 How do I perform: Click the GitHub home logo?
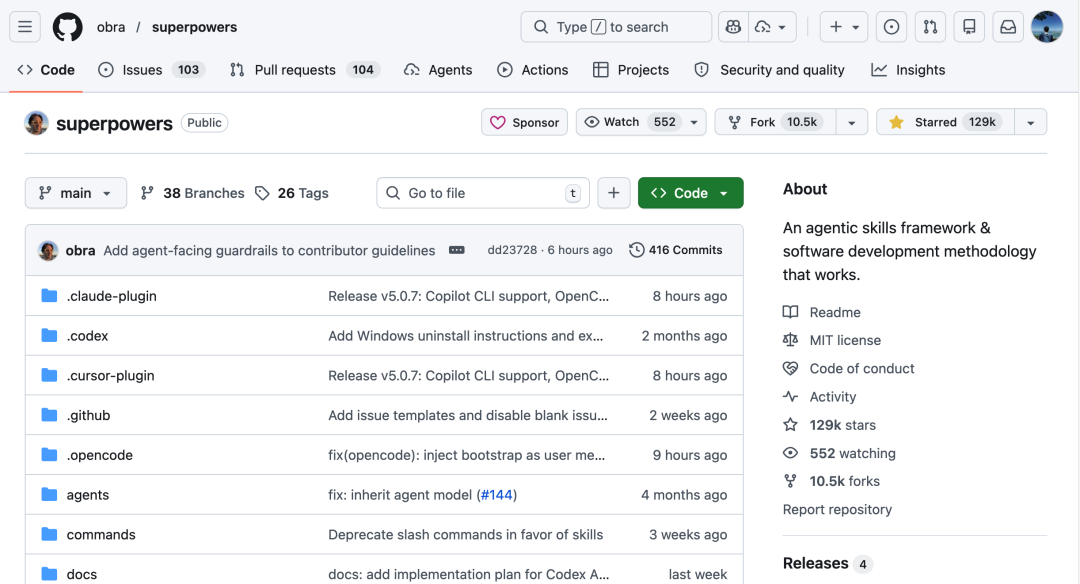tap(67, 26)
